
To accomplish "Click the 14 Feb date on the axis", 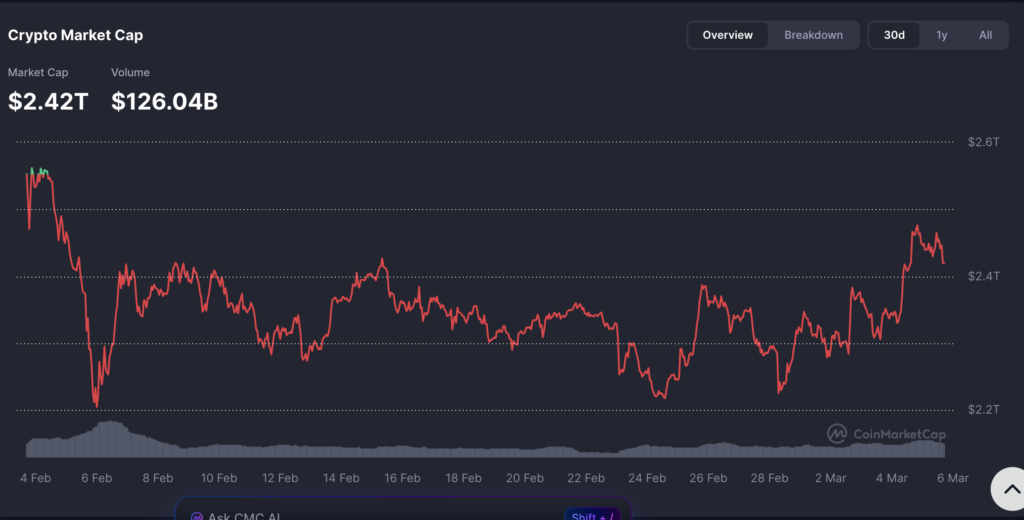I will pyautogui.click(x=341, y=478).
